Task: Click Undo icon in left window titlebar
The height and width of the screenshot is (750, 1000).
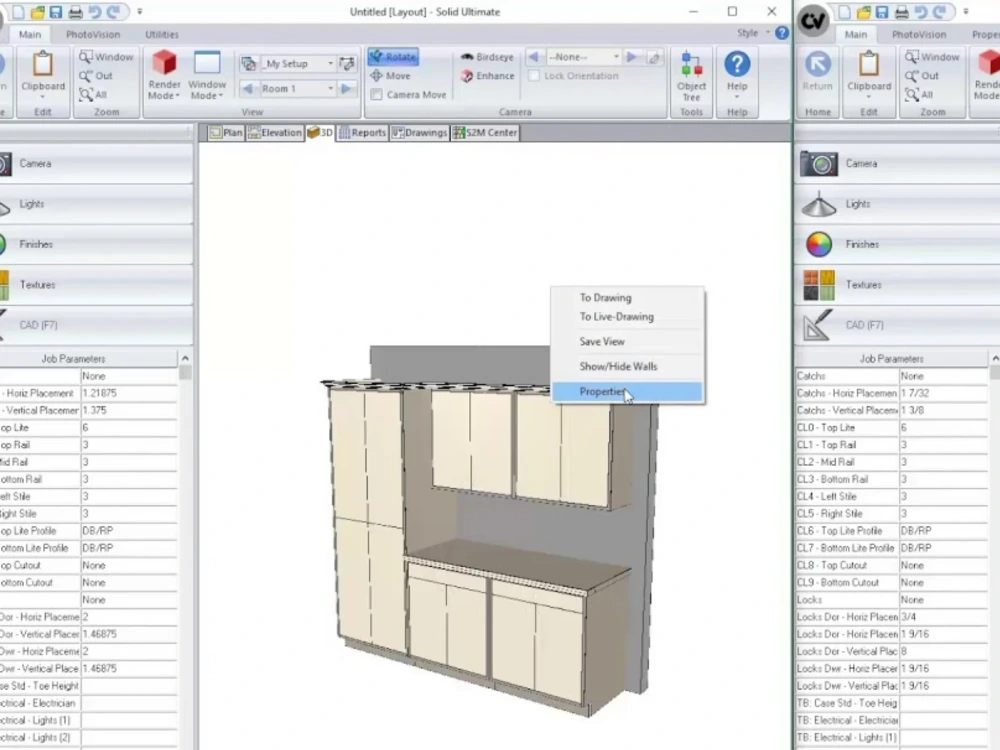Action: pos(94,11)
